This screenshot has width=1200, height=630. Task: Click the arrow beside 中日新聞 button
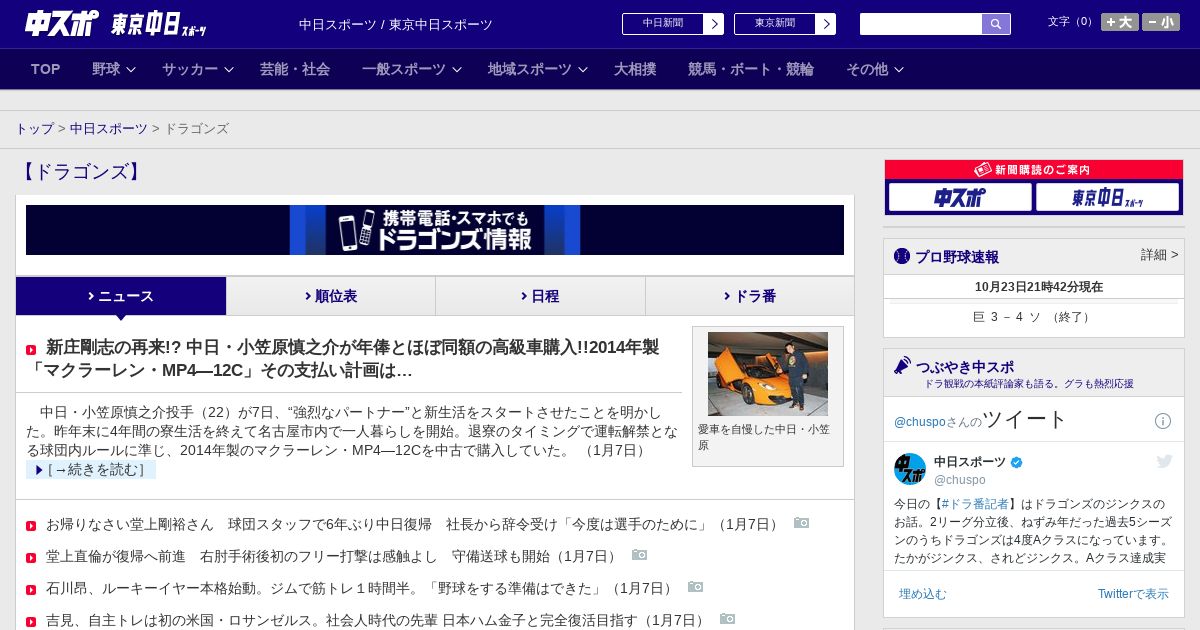click(x=713, y=24)
